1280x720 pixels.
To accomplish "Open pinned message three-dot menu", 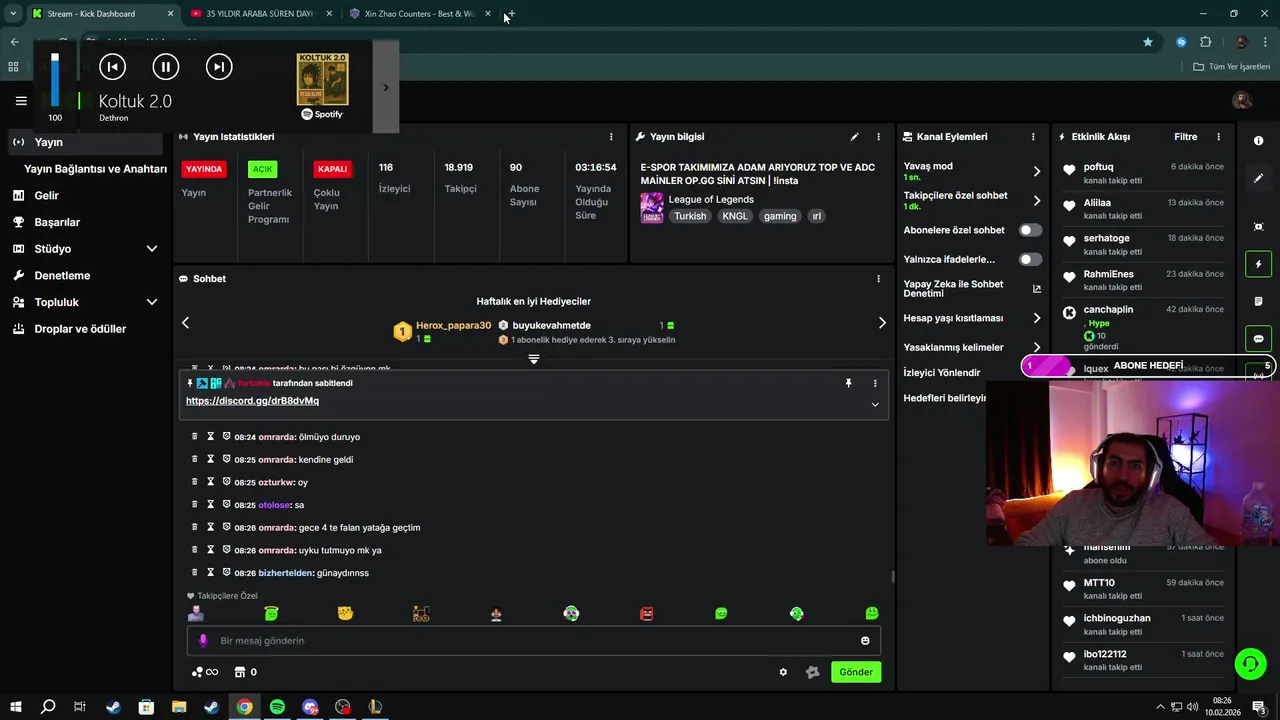I will point(875,383).
